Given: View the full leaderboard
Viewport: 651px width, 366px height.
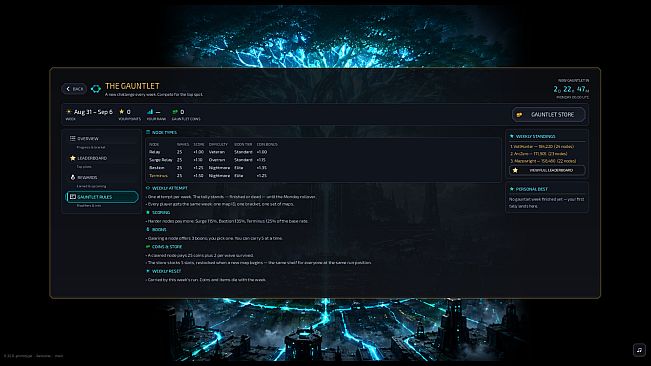Looking at the screenshot, I should tap(547, 170).
